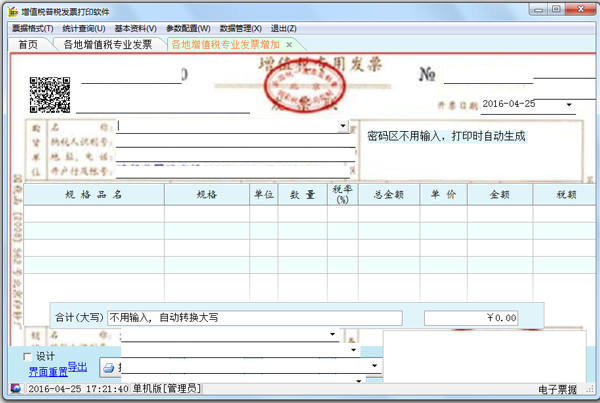The width and height of the screenshot is (600, 403).
Task: Click the 税率(%) column header
Action: click(343, 194)
